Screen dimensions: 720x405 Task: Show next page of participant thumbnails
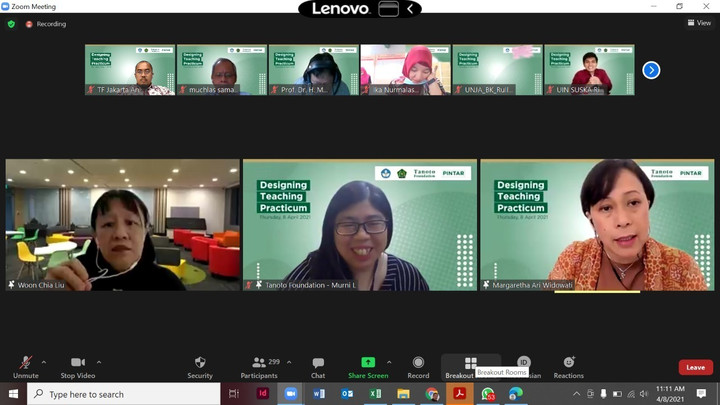(x=651, y=70)
